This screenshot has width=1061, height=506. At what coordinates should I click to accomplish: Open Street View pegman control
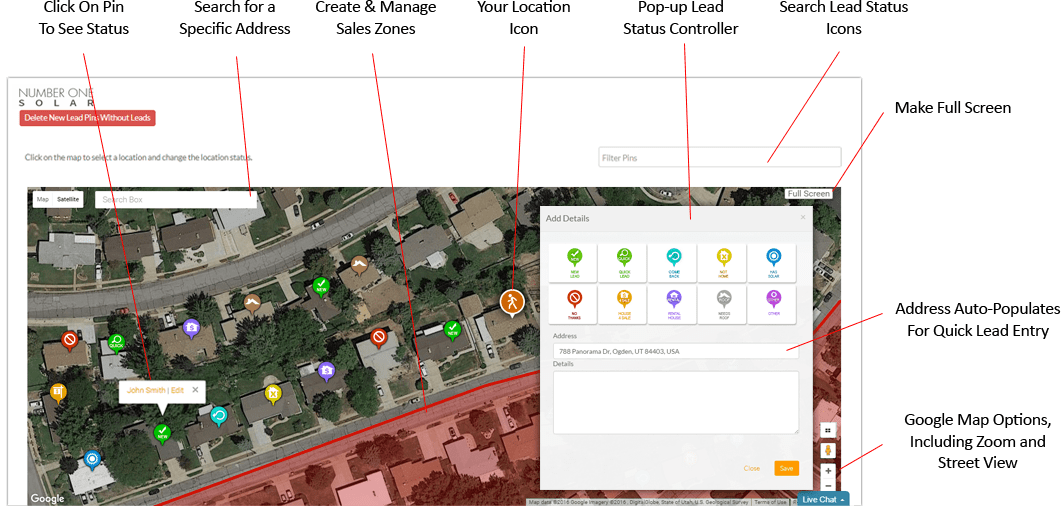coord(829,451)
